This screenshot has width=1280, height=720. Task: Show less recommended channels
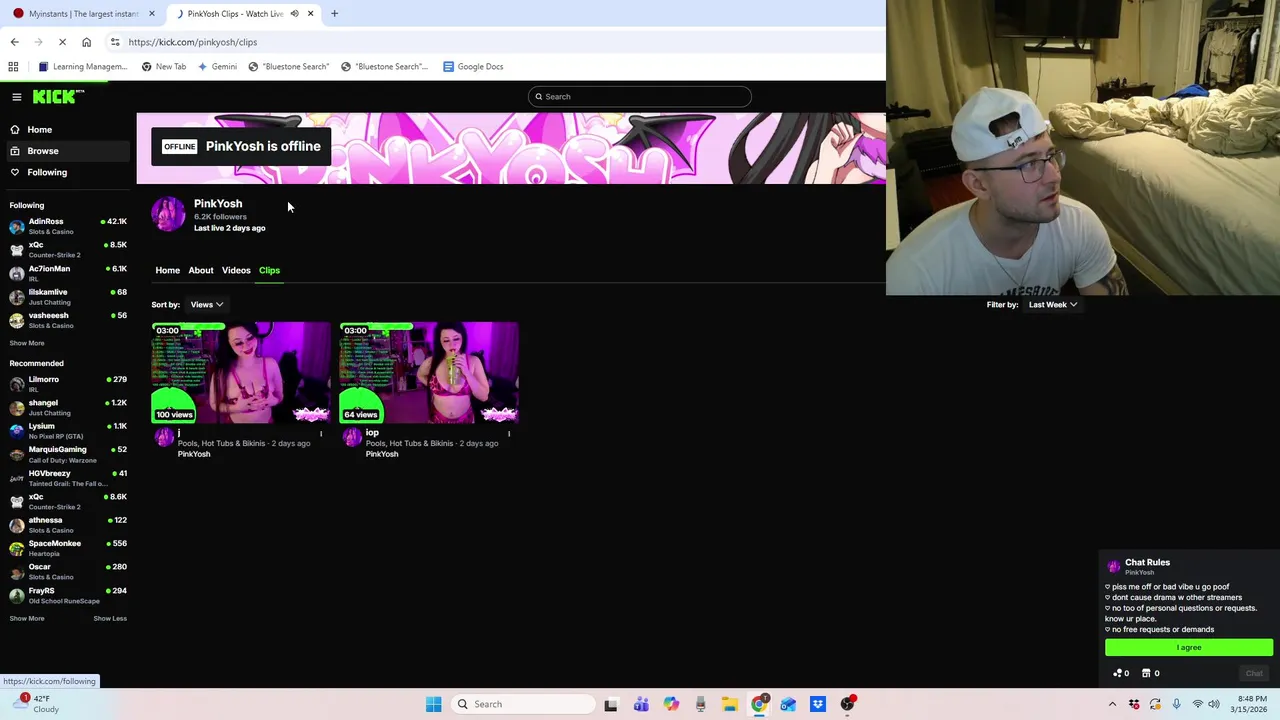[x=110, y=618]
